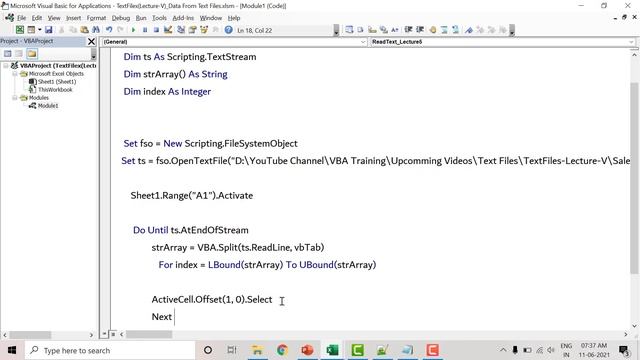Viewport: 640px width, 360px height.
Task: Open Find with the binoculars icon
Action: tap(96, 30)
